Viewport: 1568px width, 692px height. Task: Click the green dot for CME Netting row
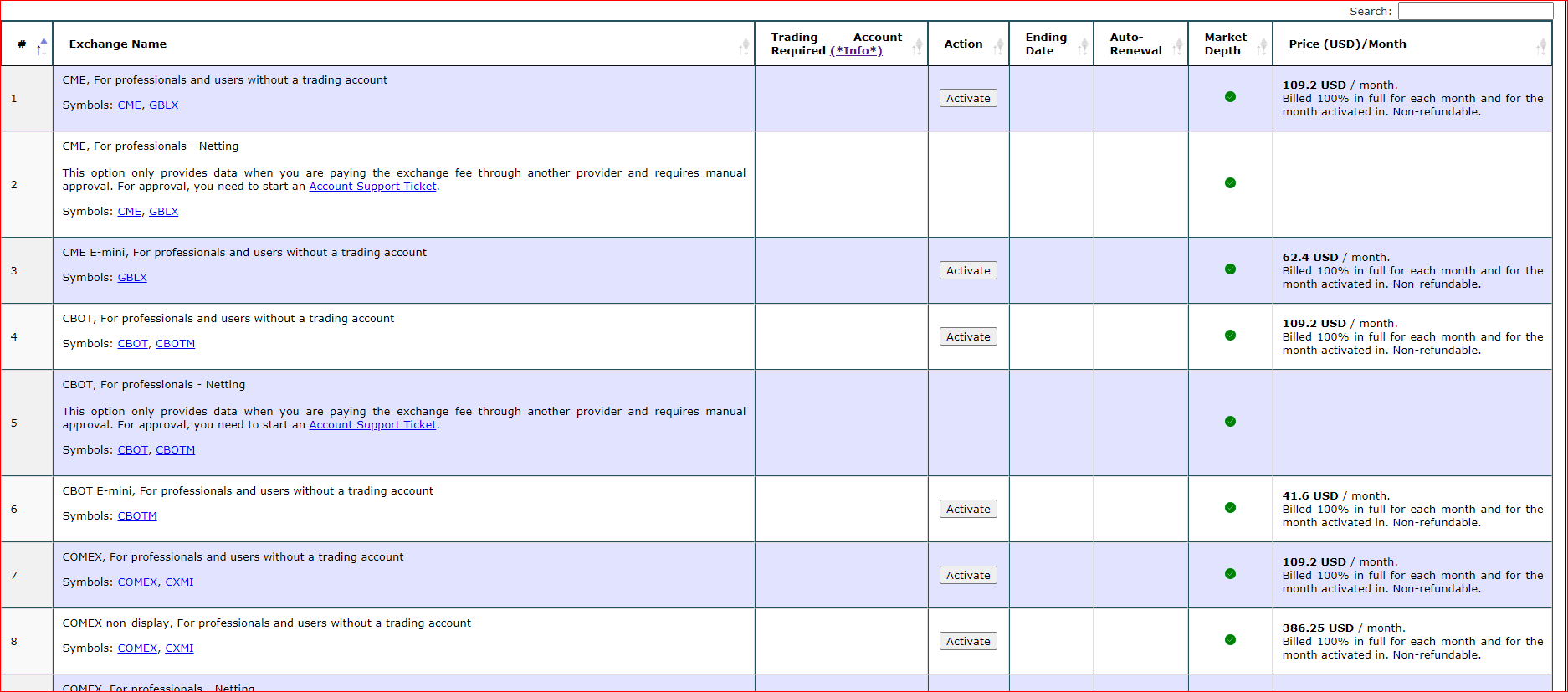tap(1230, 183)
